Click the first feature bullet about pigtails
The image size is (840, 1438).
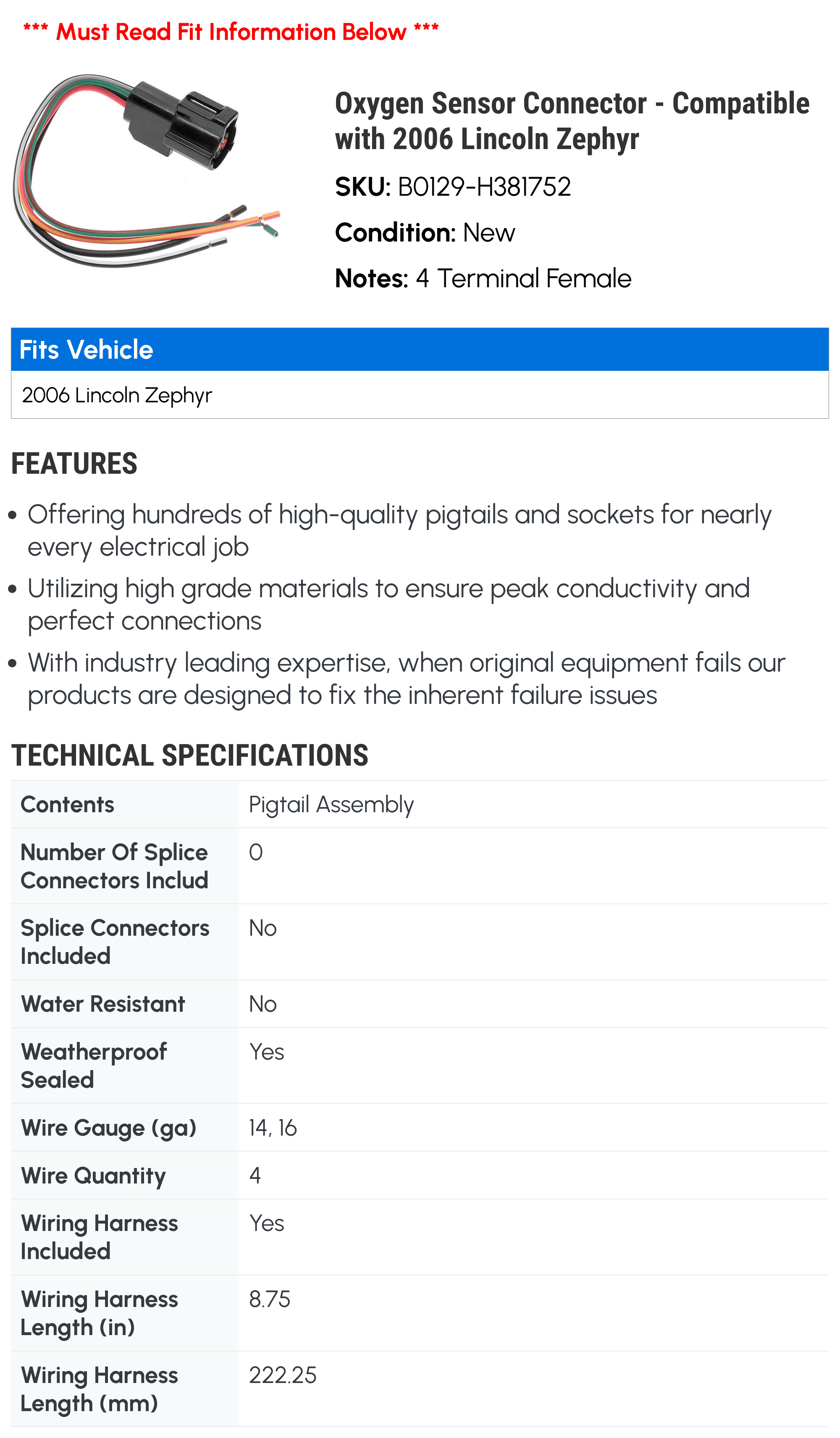click(399, 530)
